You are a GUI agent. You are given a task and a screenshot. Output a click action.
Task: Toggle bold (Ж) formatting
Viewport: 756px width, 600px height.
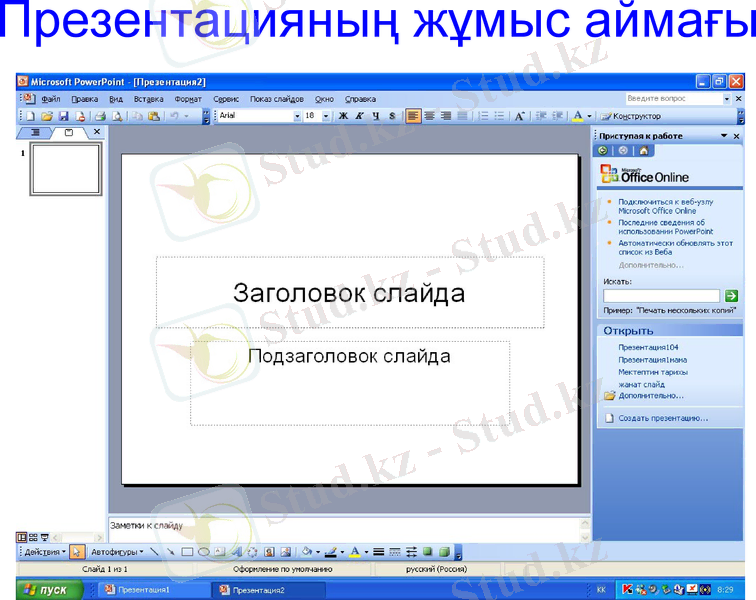tap(343, 116)
